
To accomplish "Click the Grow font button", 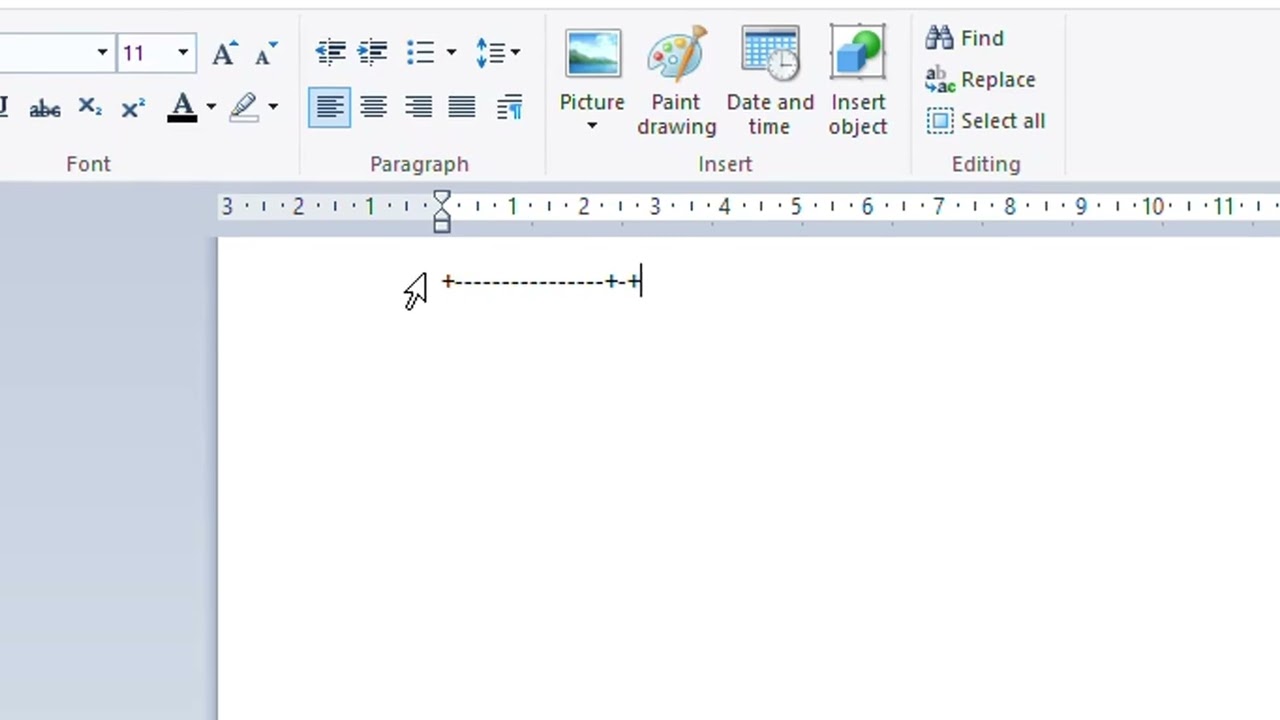I will point(224,53).
